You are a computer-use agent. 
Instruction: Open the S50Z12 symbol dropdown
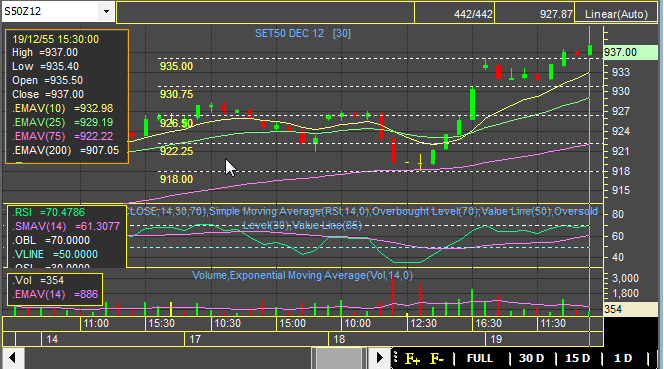(x=106, y=11)
